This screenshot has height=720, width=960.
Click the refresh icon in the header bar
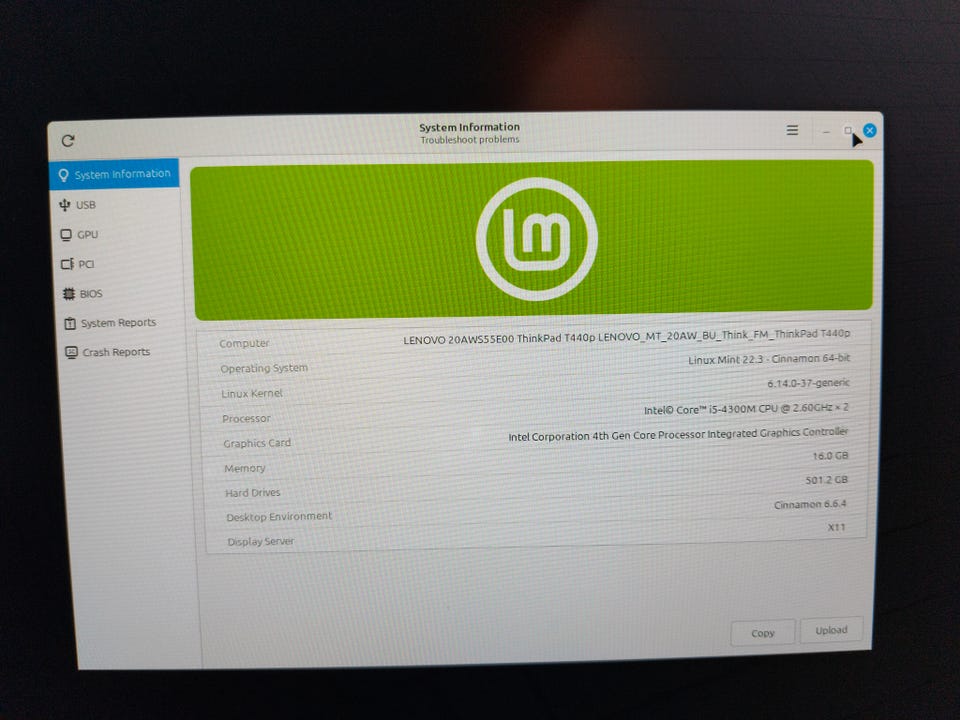[68, 141]
